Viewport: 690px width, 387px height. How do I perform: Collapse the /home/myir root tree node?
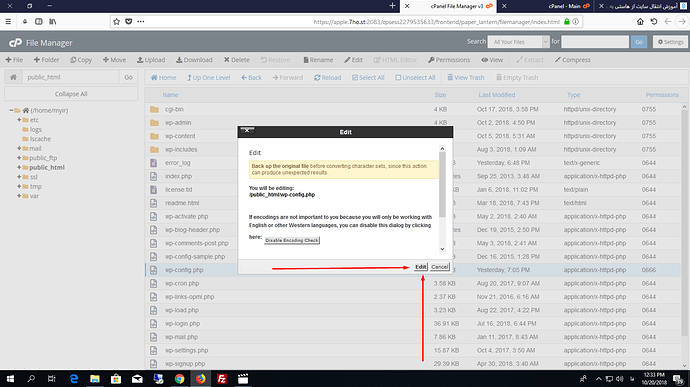click(11, 111)
